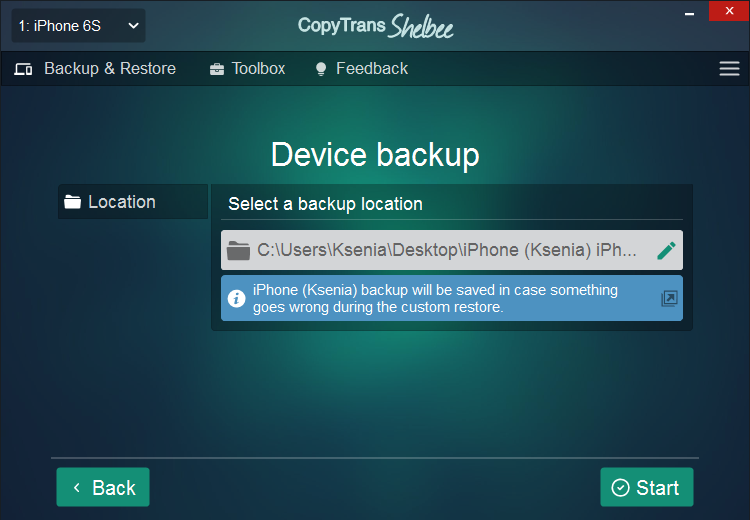The image size is (750, 520).
Task: Open the hamburger menu icon
Action: (729, 68)
